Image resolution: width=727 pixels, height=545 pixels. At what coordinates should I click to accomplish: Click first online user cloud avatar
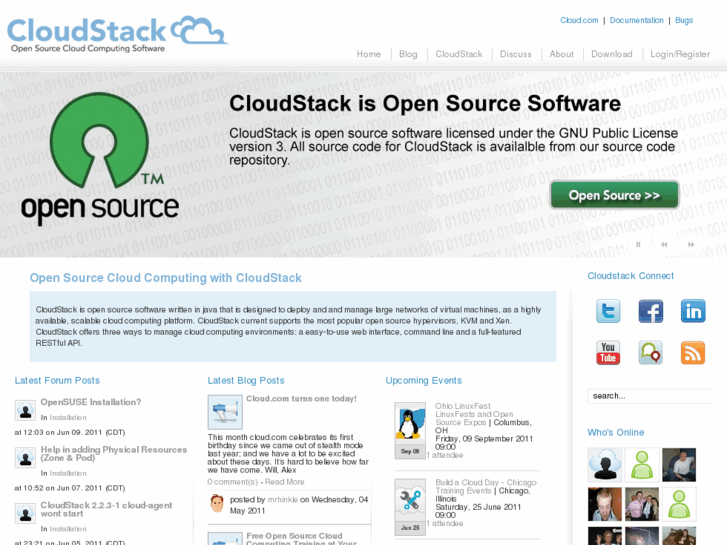605,465
